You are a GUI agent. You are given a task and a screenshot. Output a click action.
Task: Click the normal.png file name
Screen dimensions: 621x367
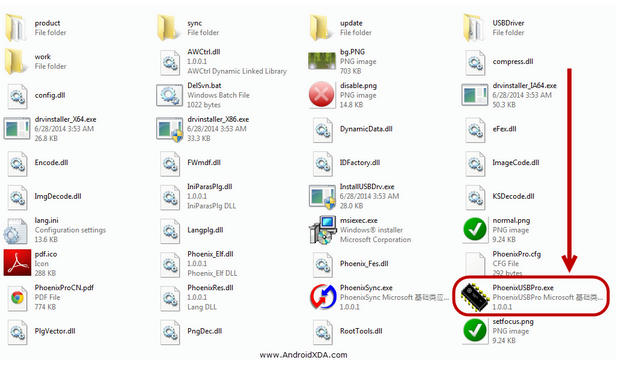click(511, 221)
